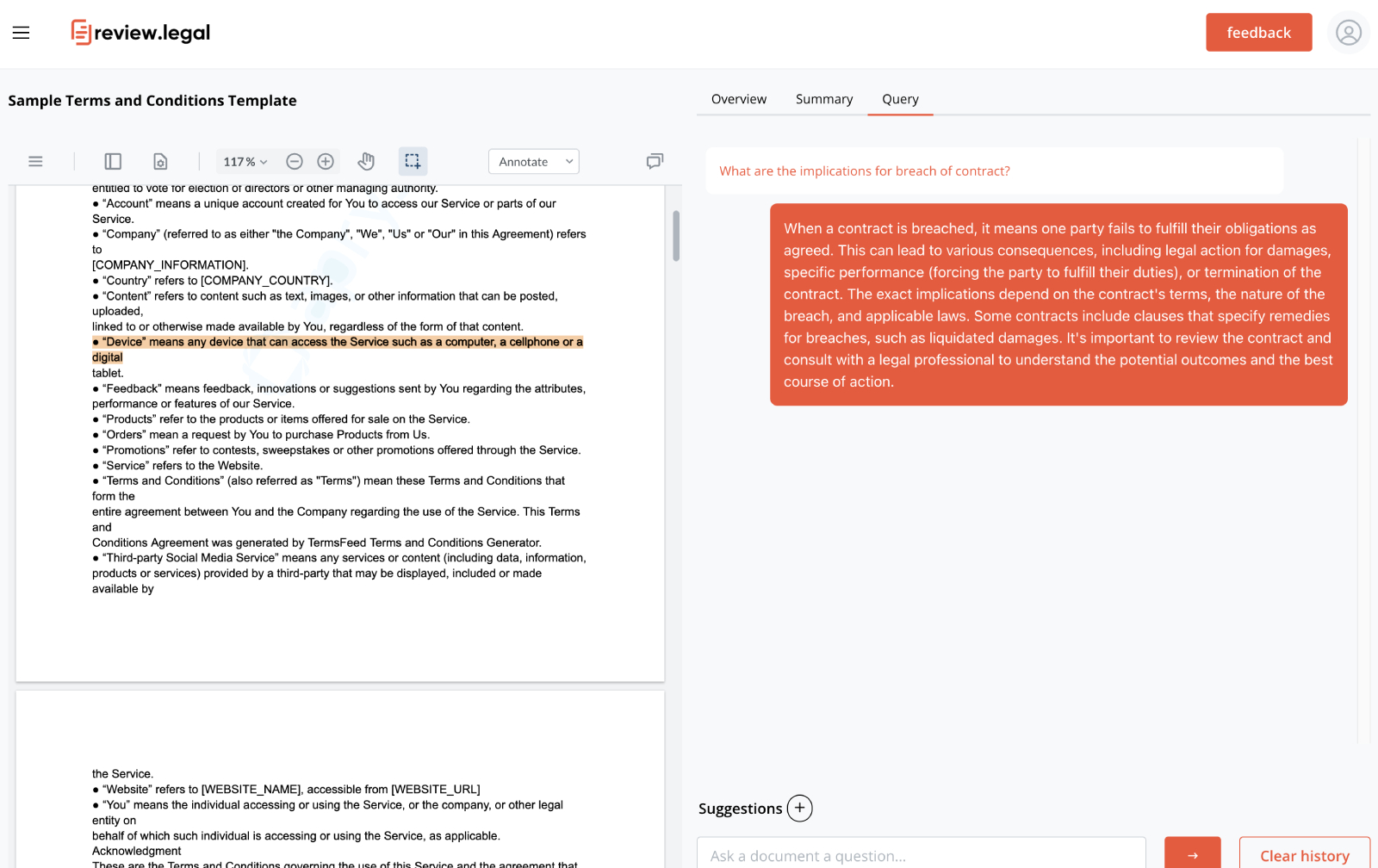Click the "Third-party Social Media Service" line
Image resolution: width=1378 pixels, height=868 pixels.
339,558
